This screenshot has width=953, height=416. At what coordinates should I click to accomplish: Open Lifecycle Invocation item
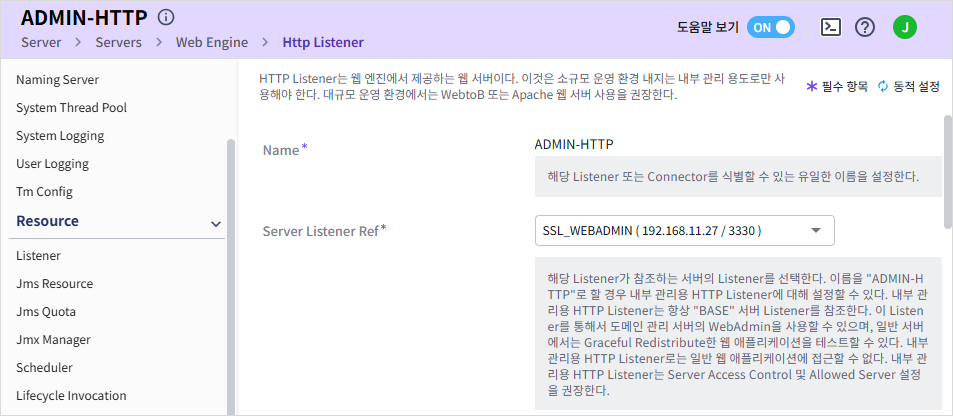click(x=71, y=395)
